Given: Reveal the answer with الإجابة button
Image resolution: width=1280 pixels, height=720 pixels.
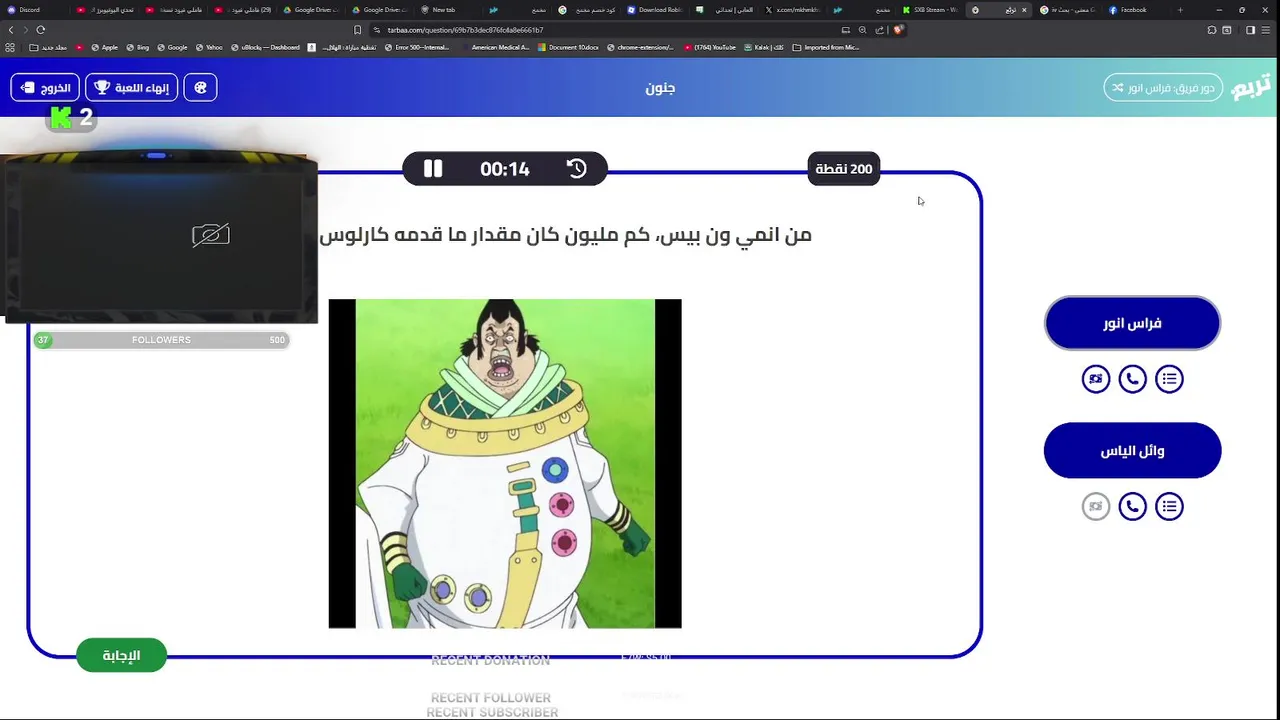Looking at the screenshot, I should pos(121,656).
